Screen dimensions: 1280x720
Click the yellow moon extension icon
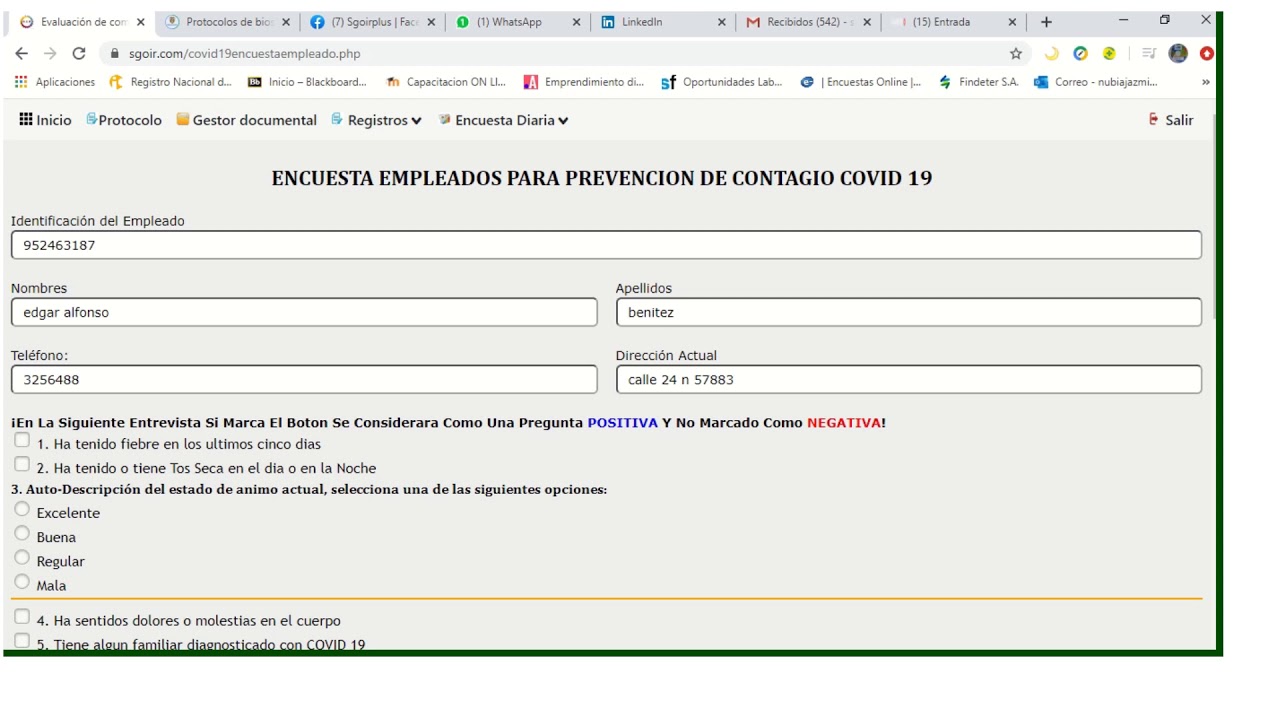coord(1051,54)
